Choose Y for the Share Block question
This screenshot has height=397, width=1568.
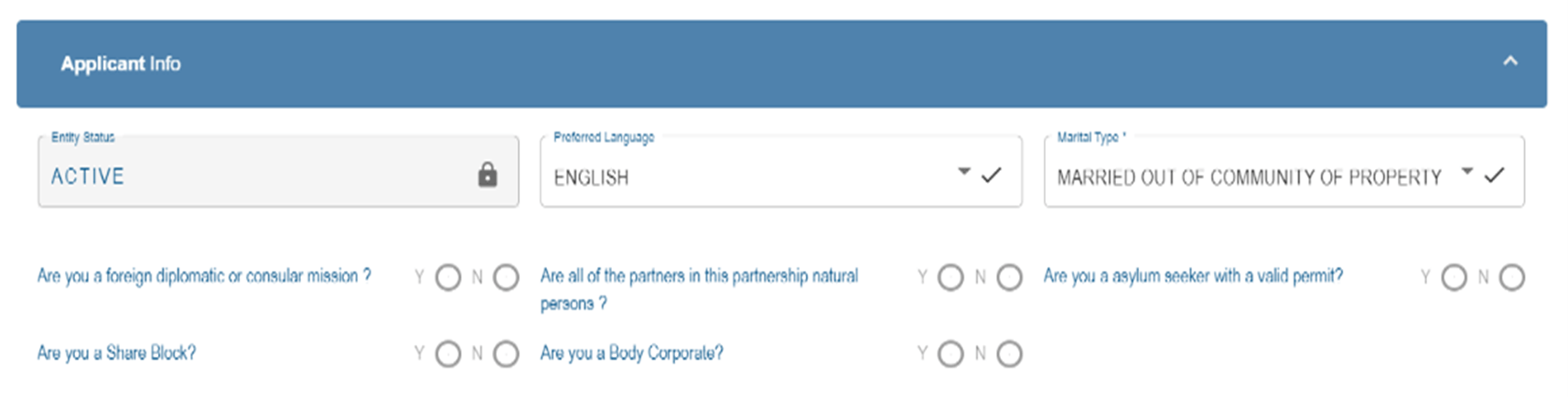point(448,354)
